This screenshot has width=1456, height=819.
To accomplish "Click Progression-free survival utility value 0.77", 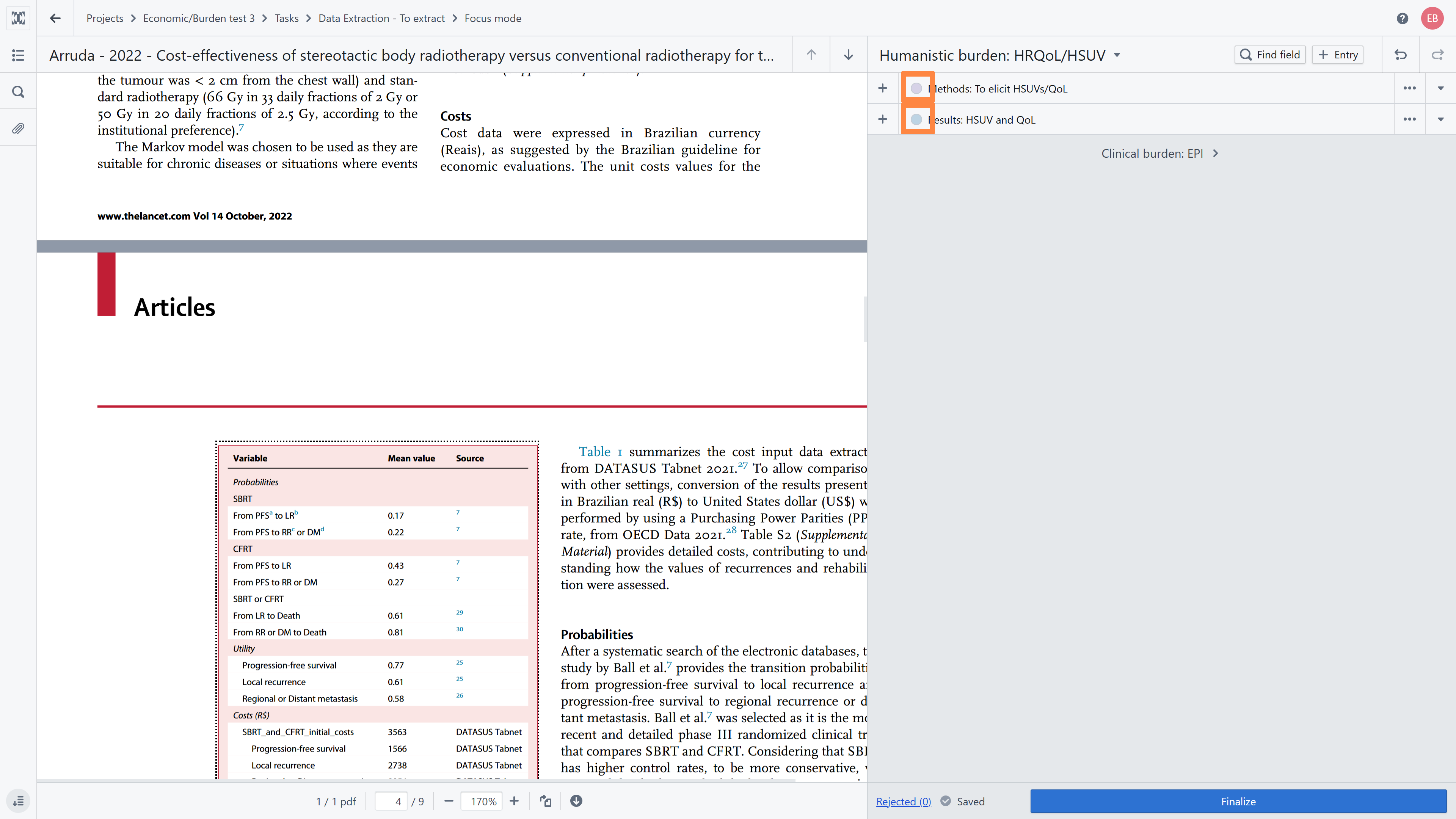I will 395,665.
